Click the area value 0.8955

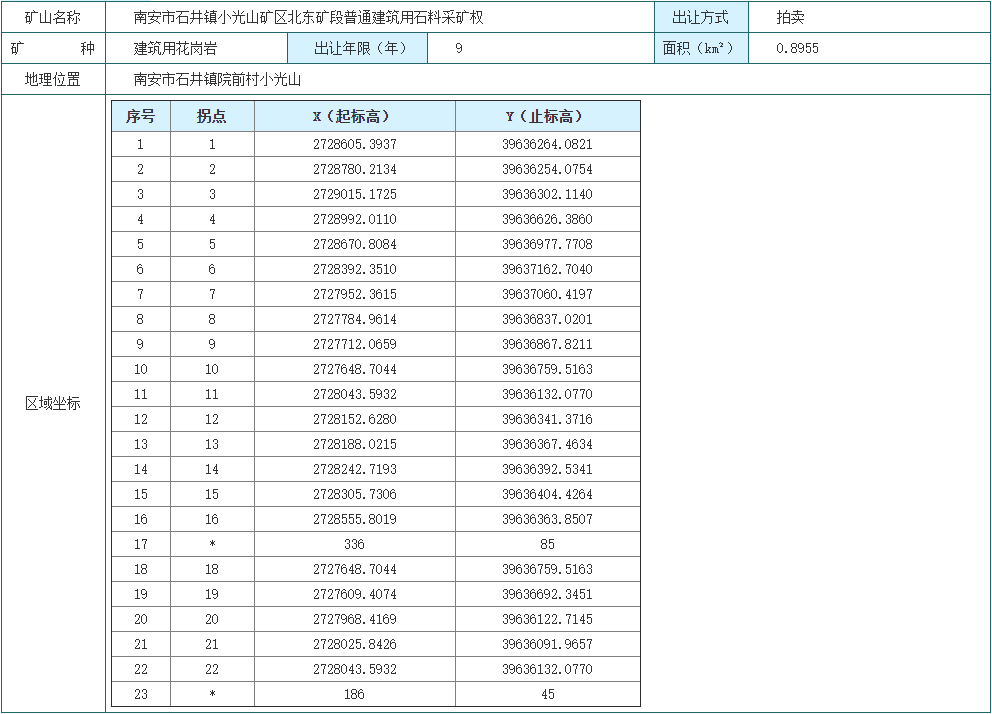pos(797,48)
